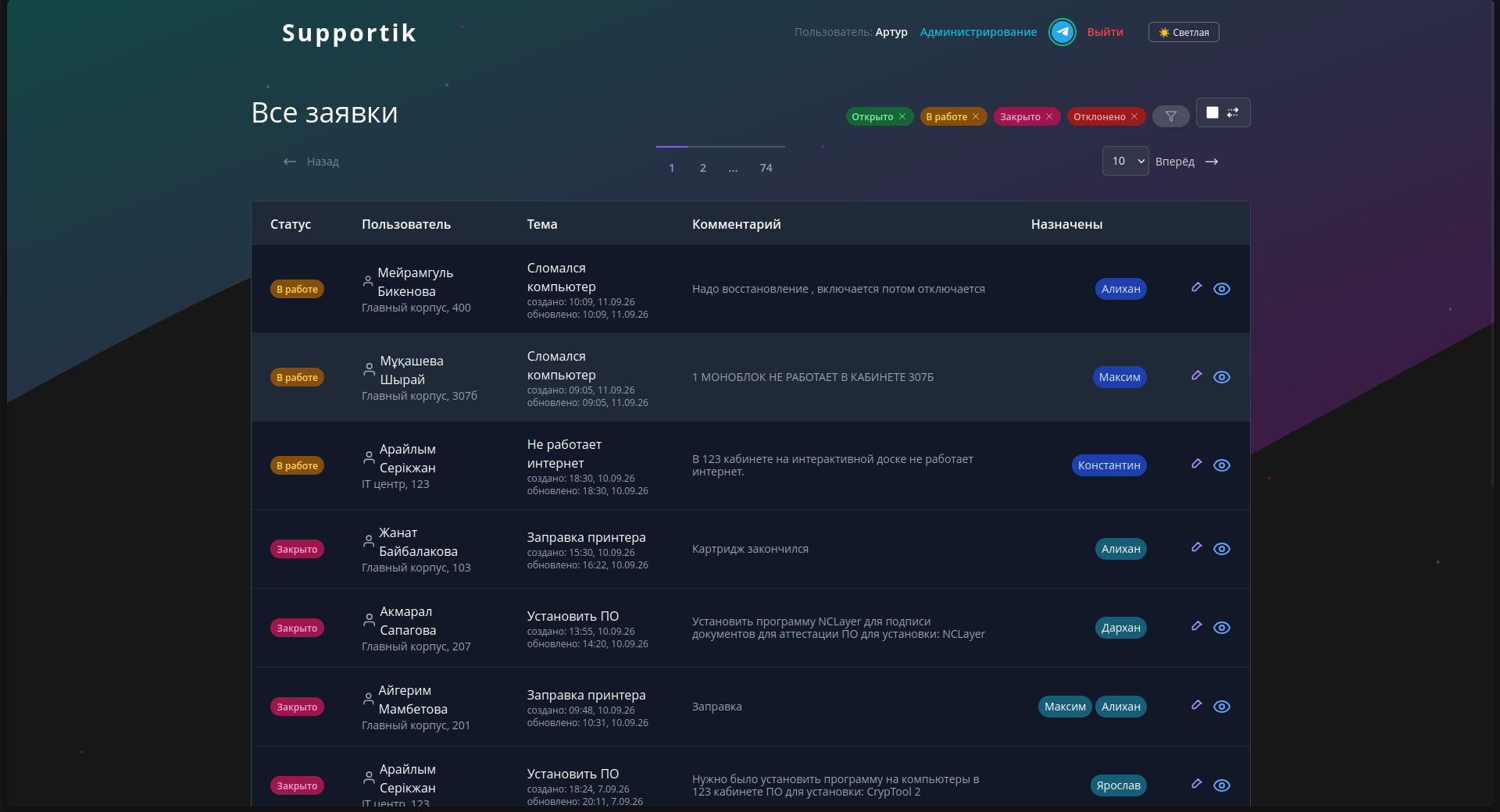1500x812 pixels.
Task: Select page 1 in pagination
Action: coord(672,168)
